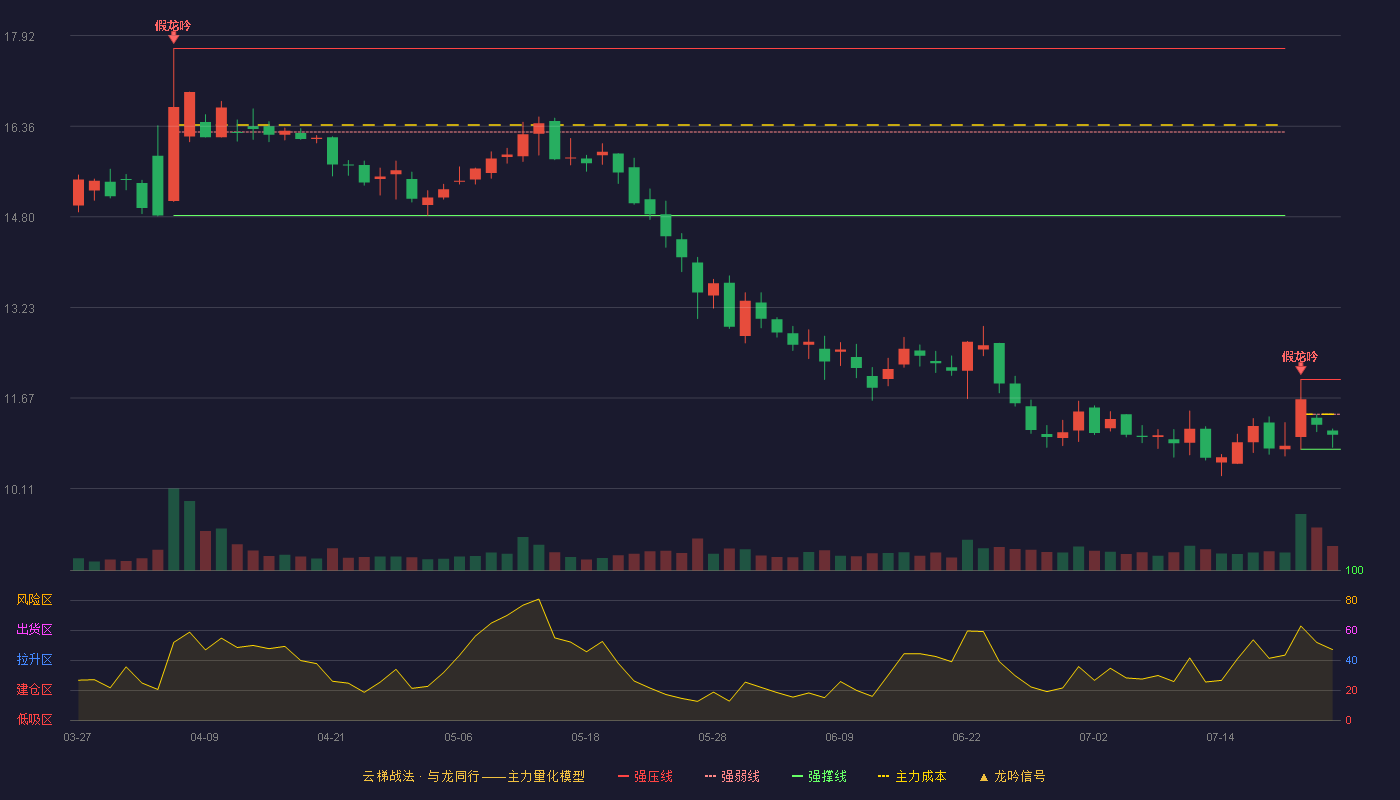1400x800 pixels.
Task: Click the 拉升区 zone label
Action: 34,660
